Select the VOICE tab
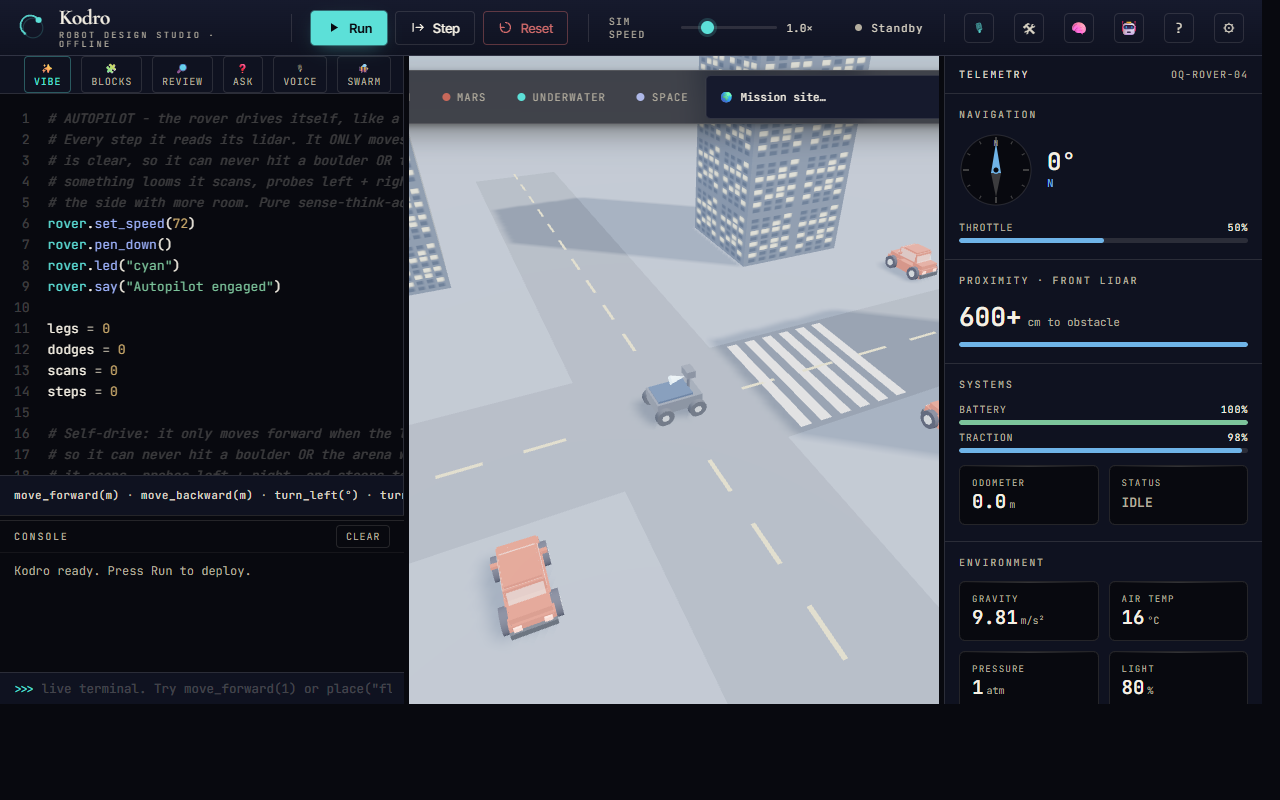The width and height of the screenshot is (1280, 800). 300,75
